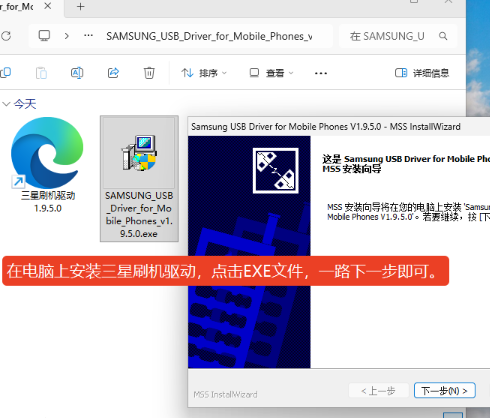Click the share icon in toolbar

pos(113,73)
